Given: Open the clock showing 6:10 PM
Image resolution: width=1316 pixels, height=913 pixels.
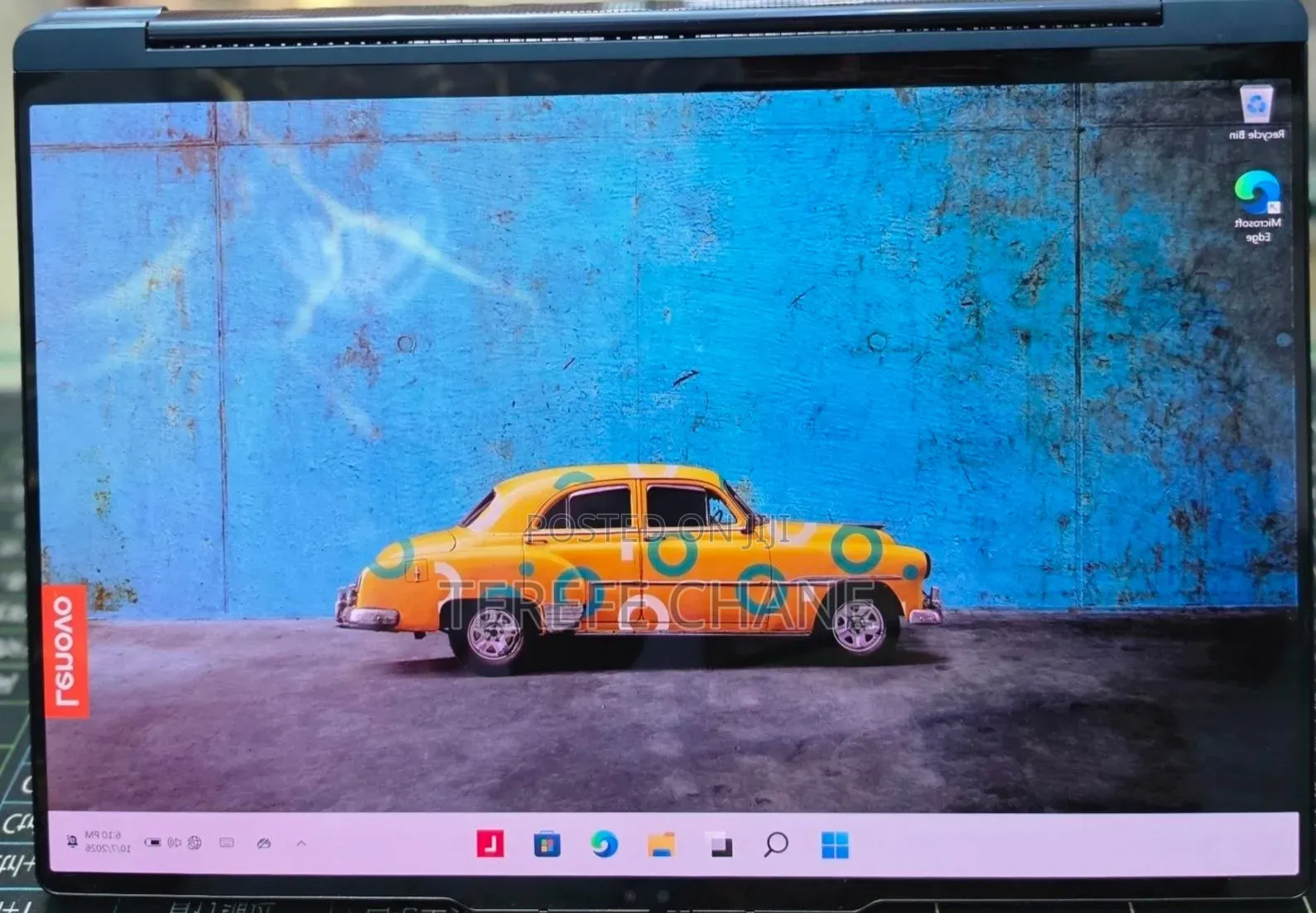Looking at the screenshot, I should (x=107, y=842).
